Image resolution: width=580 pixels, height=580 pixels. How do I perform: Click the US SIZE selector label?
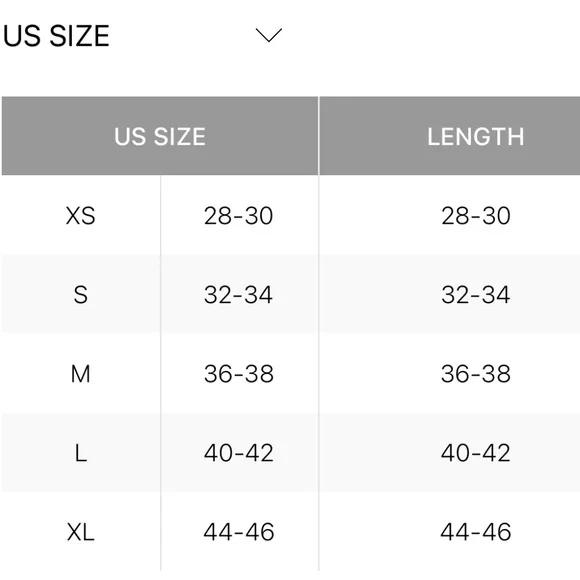click(56, 36)
